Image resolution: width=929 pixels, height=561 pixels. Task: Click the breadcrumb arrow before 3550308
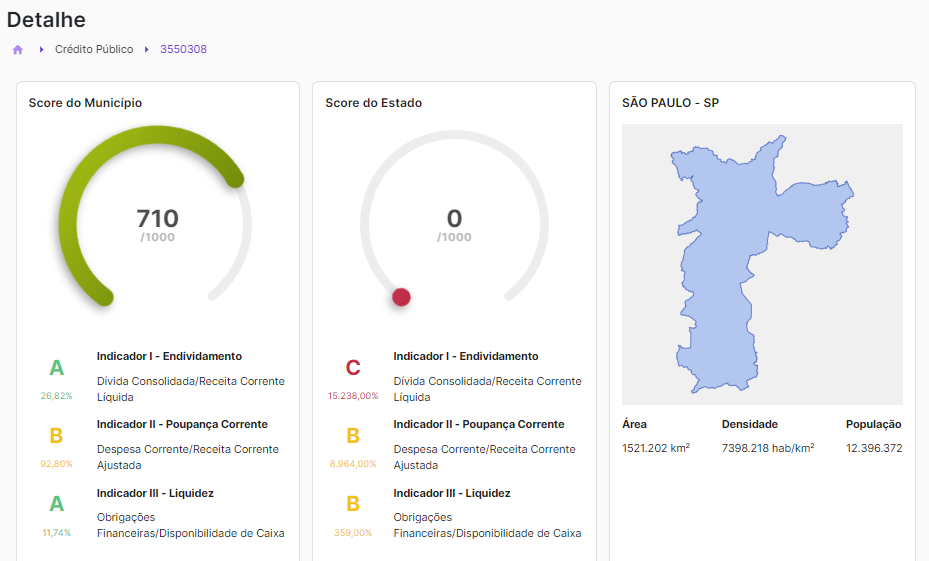click(x=146, y=49)
